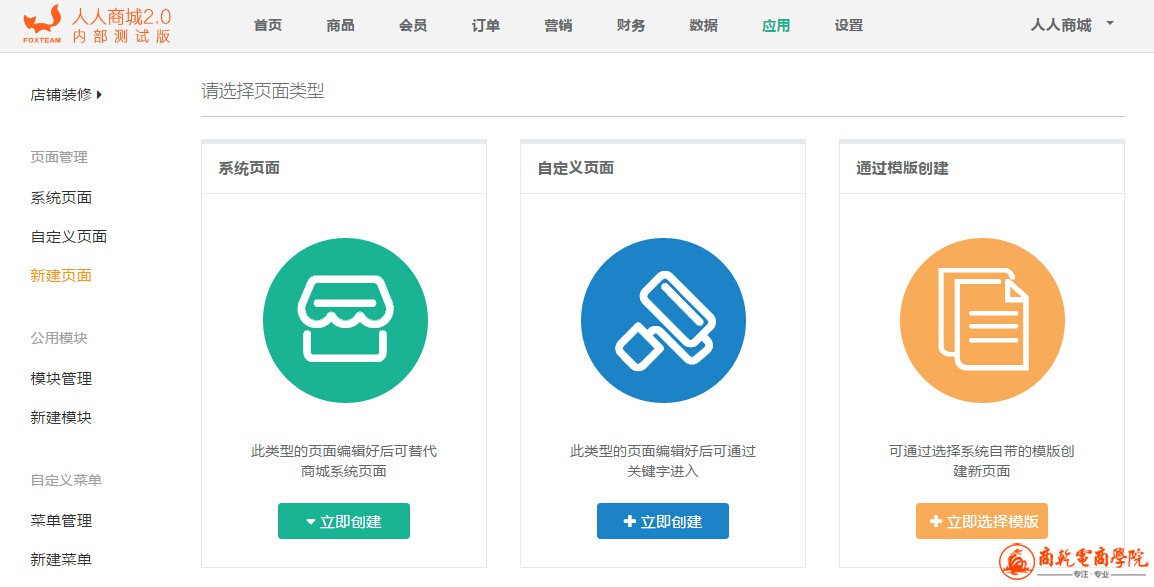
Task: Click the green storefront icon circle
Action: [344, 320]
